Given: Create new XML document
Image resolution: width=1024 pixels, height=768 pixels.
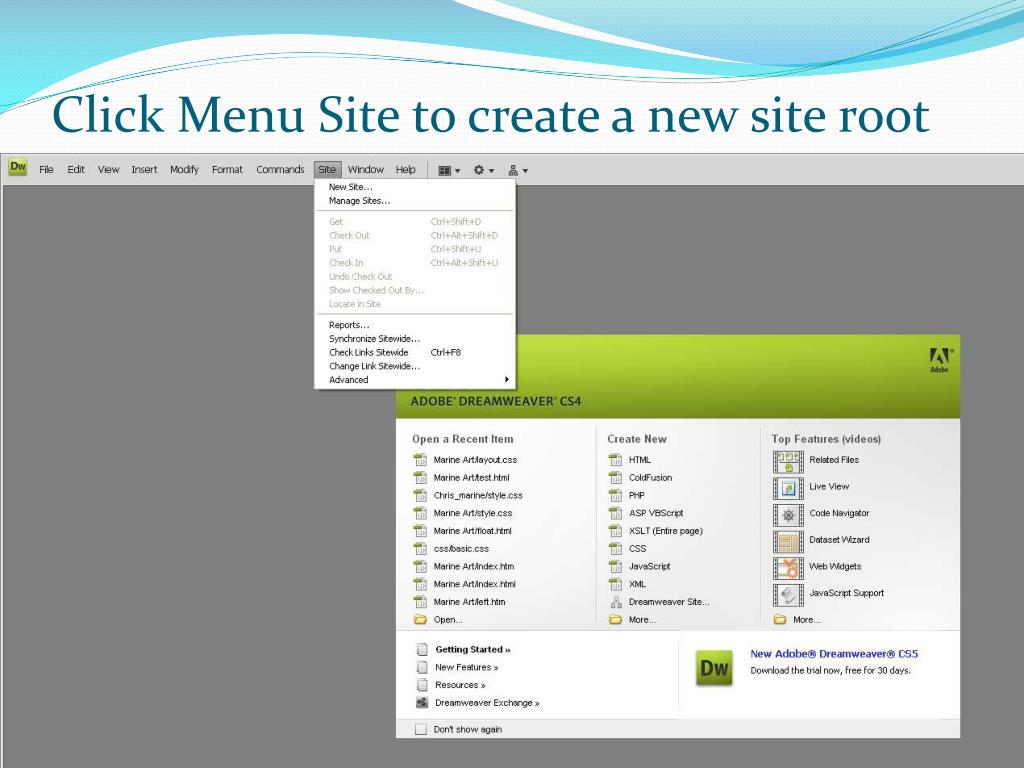Looking at the screenshot, I should (637, 584).
